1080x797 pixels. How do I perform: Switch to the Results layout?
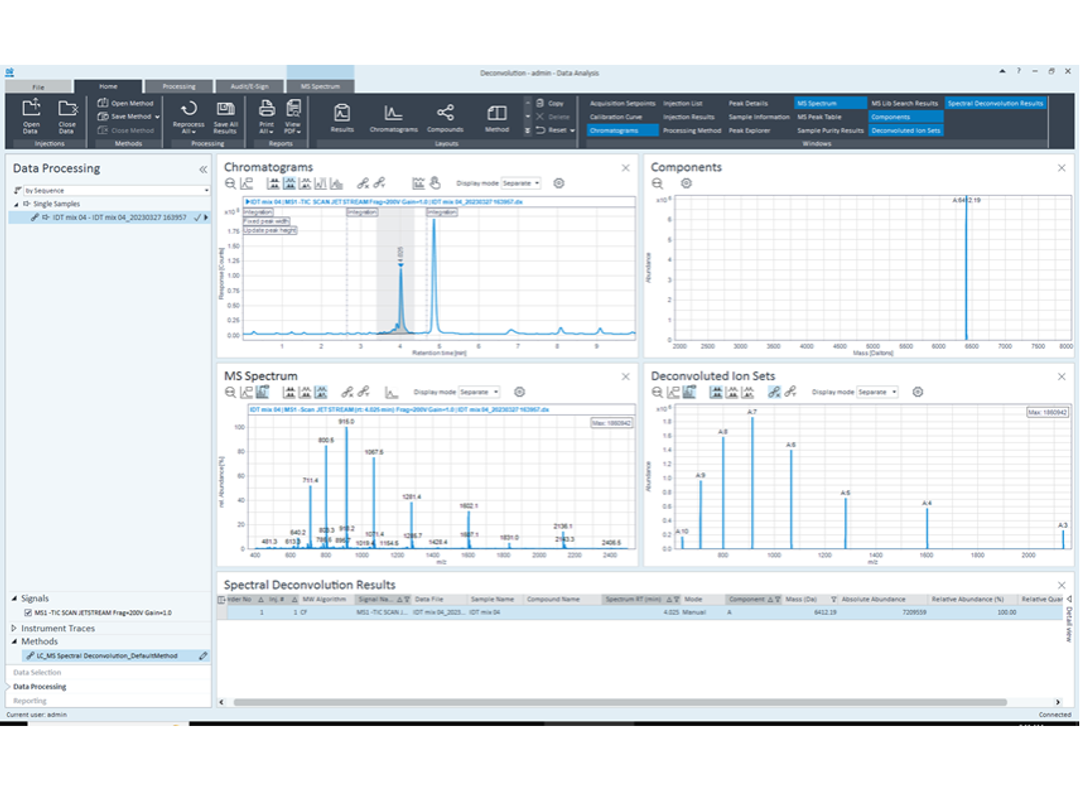click(342, 117)
